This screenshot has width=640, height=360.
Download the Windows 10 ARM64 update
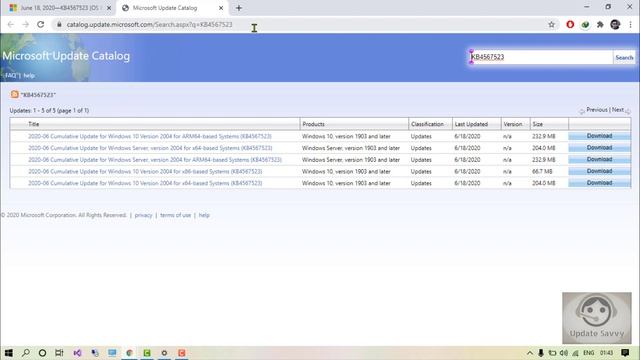coord(599,136)
